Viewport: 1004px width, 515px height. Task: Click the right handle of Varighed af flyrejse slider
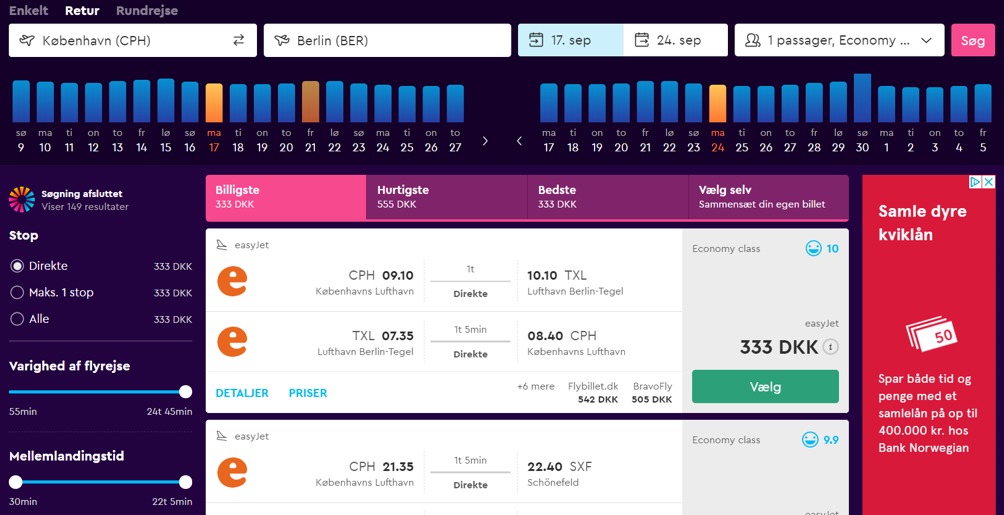tap(185, 392)
